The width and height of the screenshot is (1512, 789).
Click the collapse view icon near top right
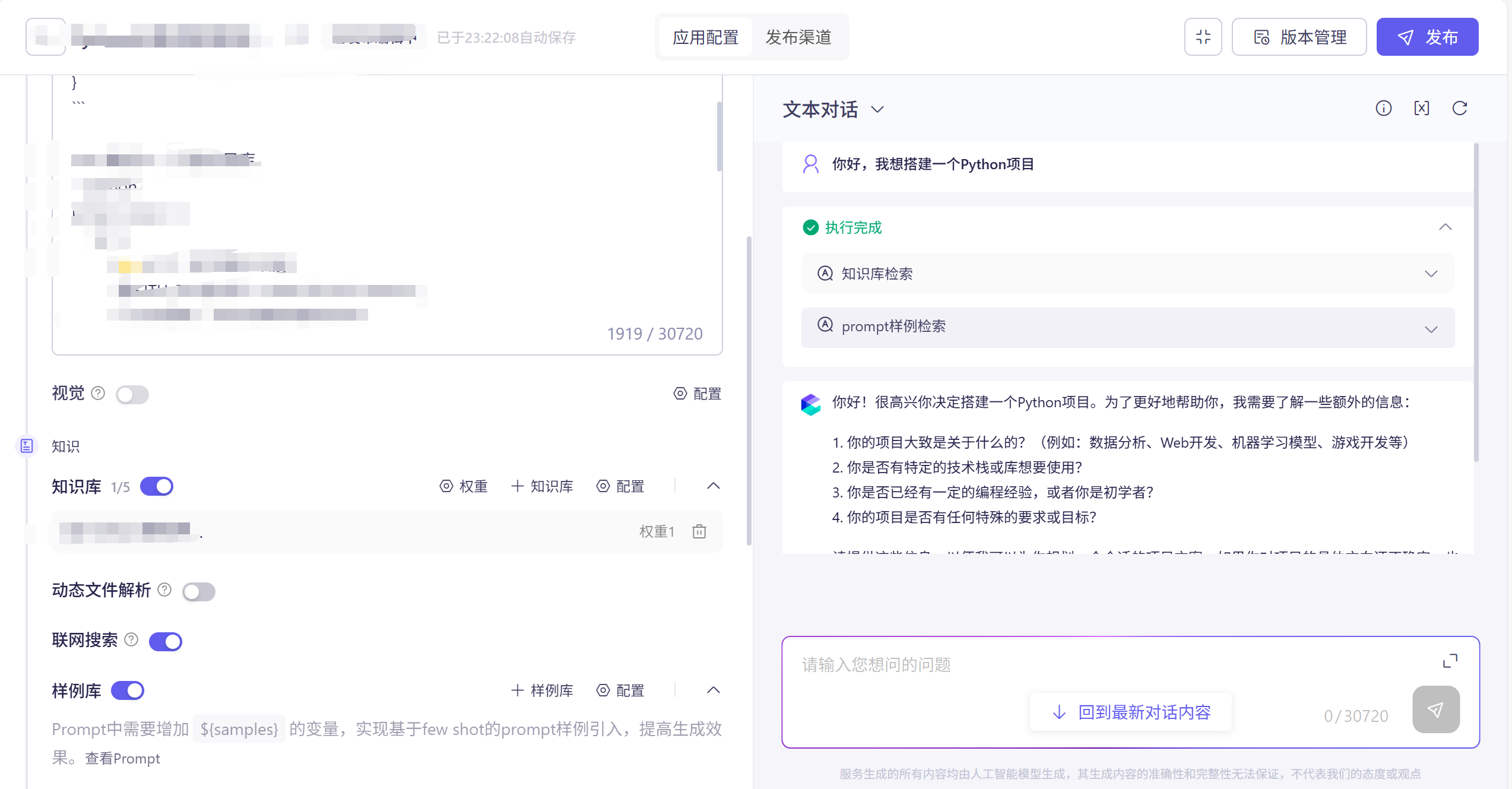1203,37
